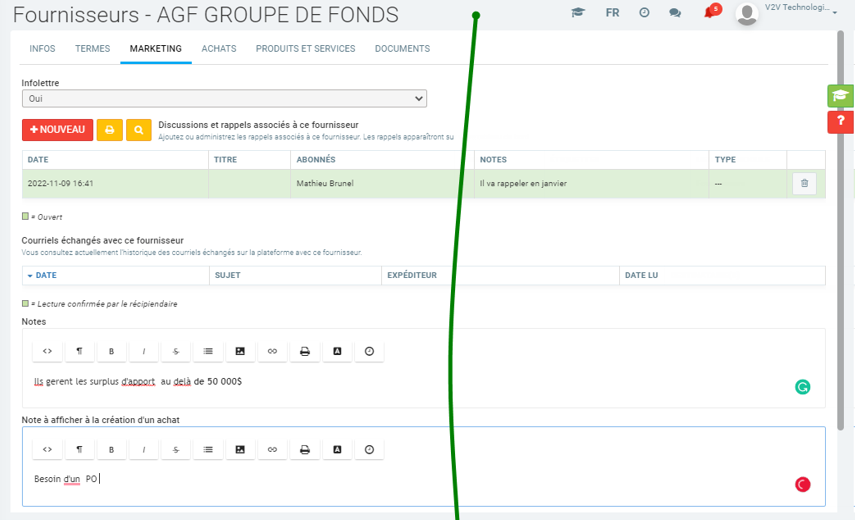Click the yellow print button beside Nouveau
This screenshot has height=520, width=855.
coord(109,130)
